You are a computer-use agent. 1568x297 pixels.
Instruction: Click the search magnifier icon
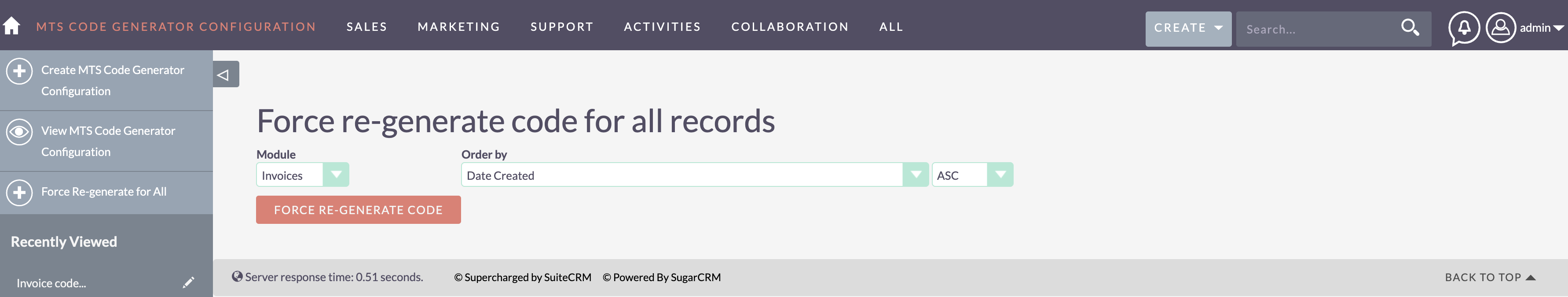click(x=1410, y=27)
